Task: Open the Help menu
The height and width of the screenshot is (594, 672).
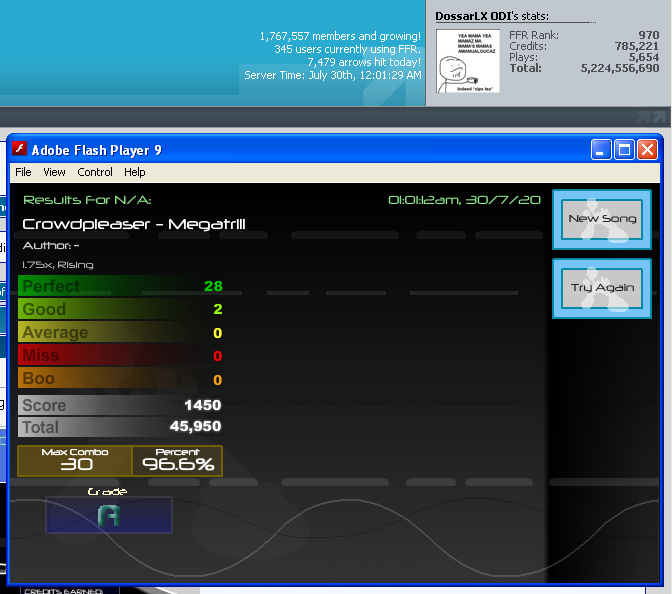Action: [135, 172]
